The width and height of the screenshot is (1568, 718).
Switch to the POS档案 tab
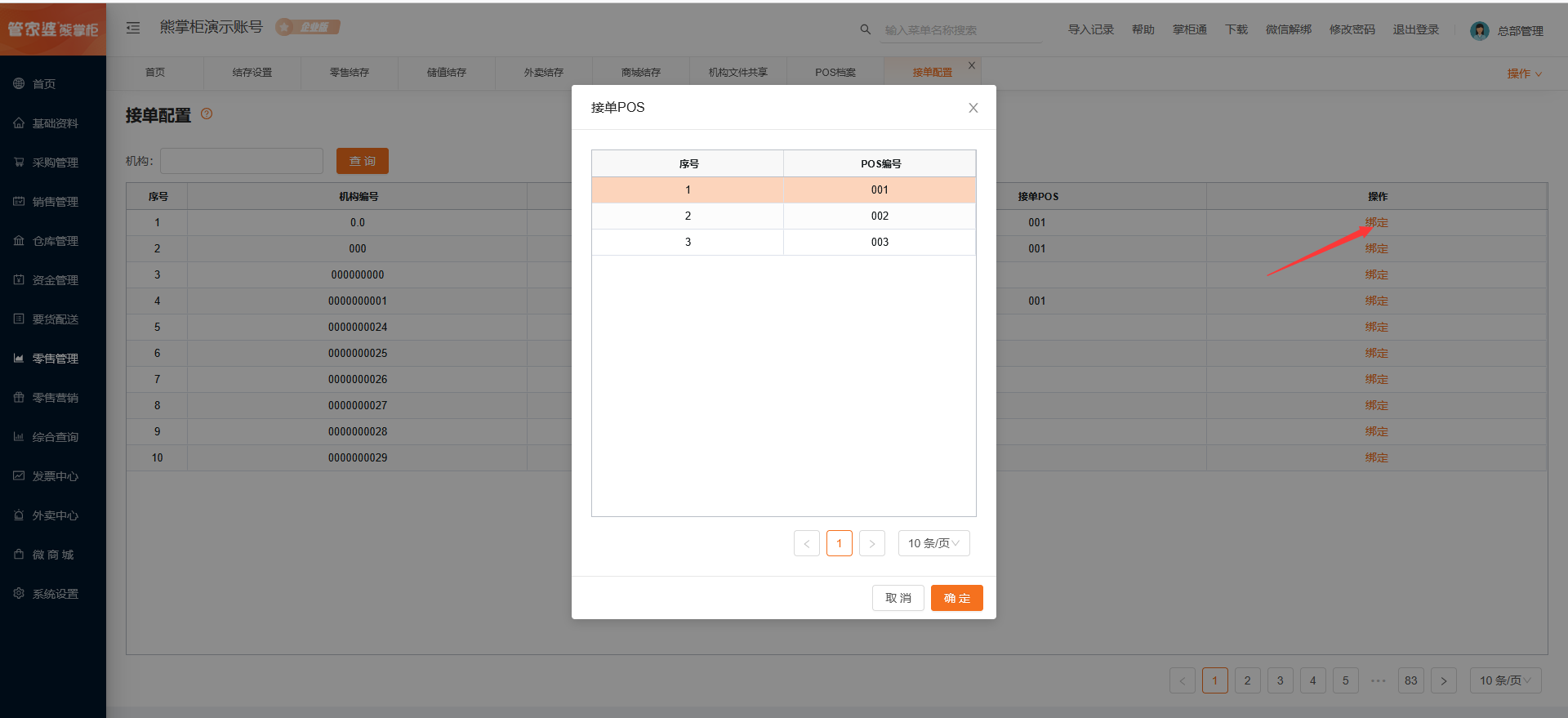click(835, 73)
